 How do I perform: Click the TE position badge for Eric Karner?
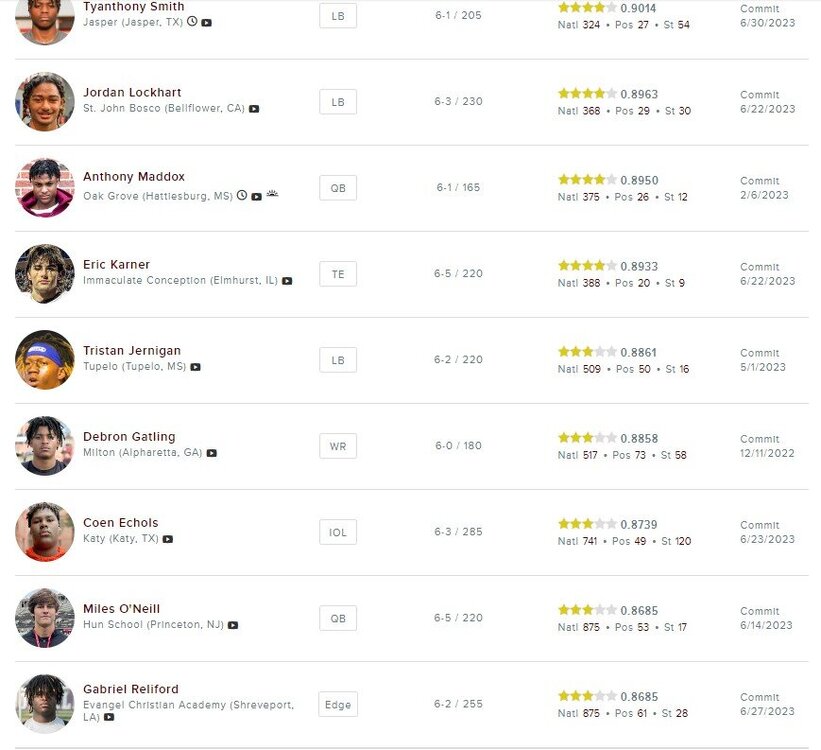[338, 274]
